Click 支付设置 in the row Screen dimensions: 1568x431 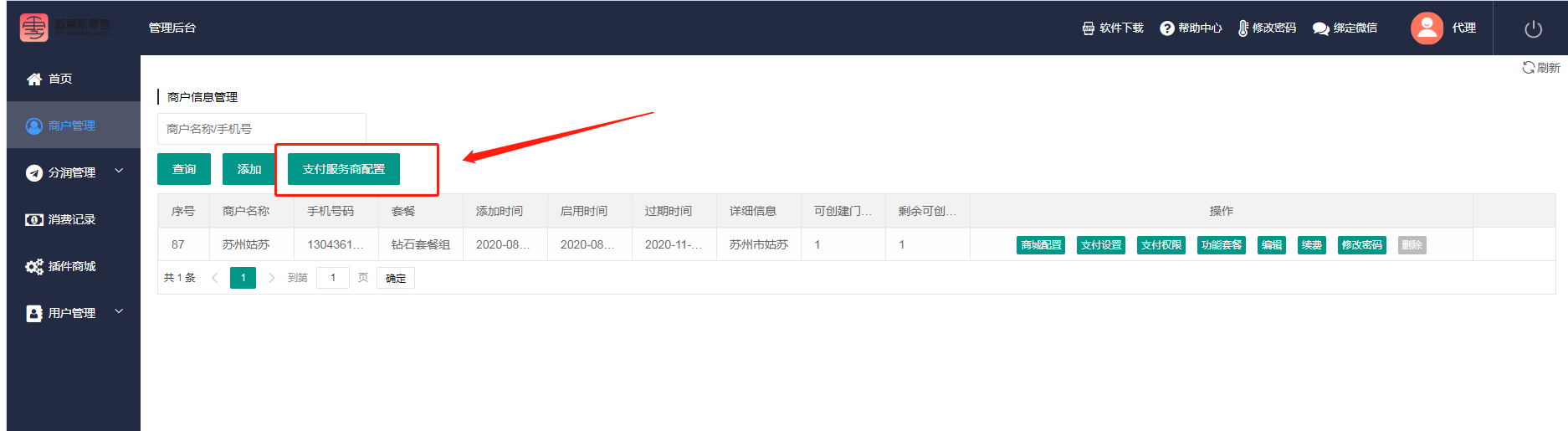1101,245
